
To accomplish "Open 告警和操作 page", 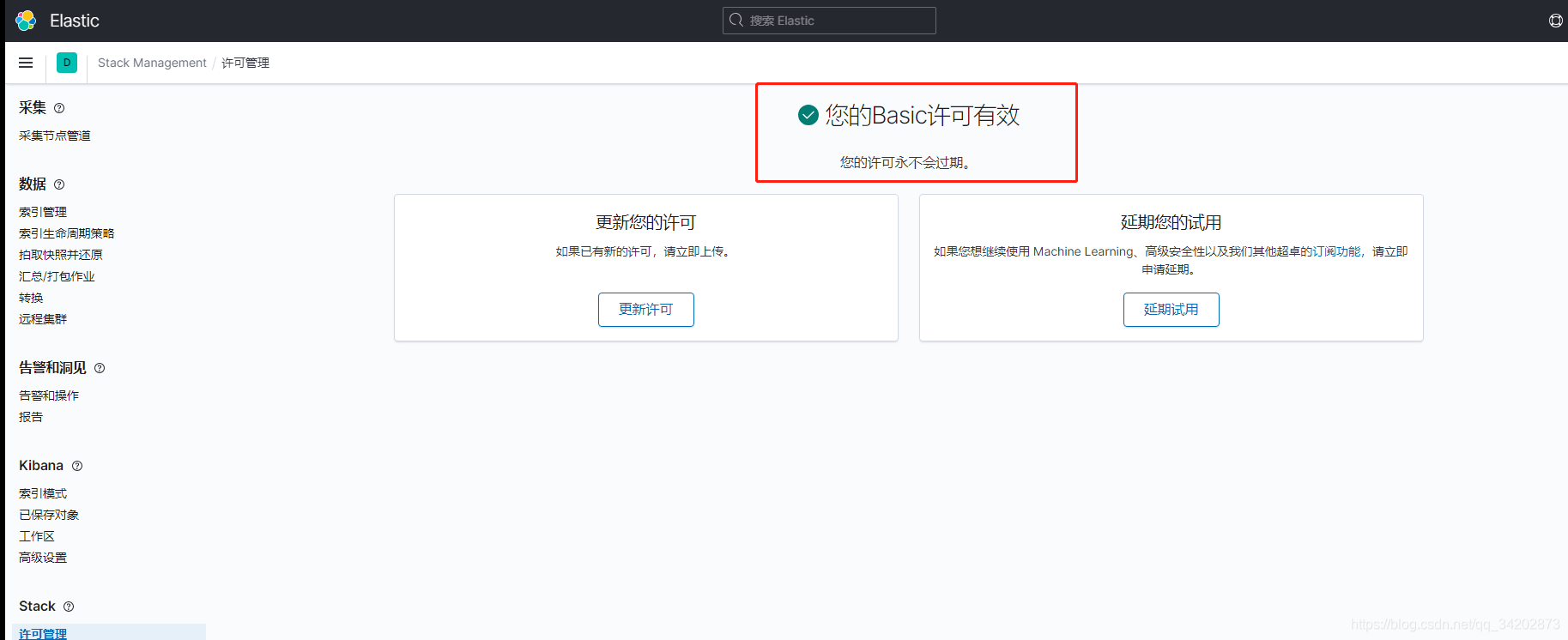I will [x=49, y=395].
